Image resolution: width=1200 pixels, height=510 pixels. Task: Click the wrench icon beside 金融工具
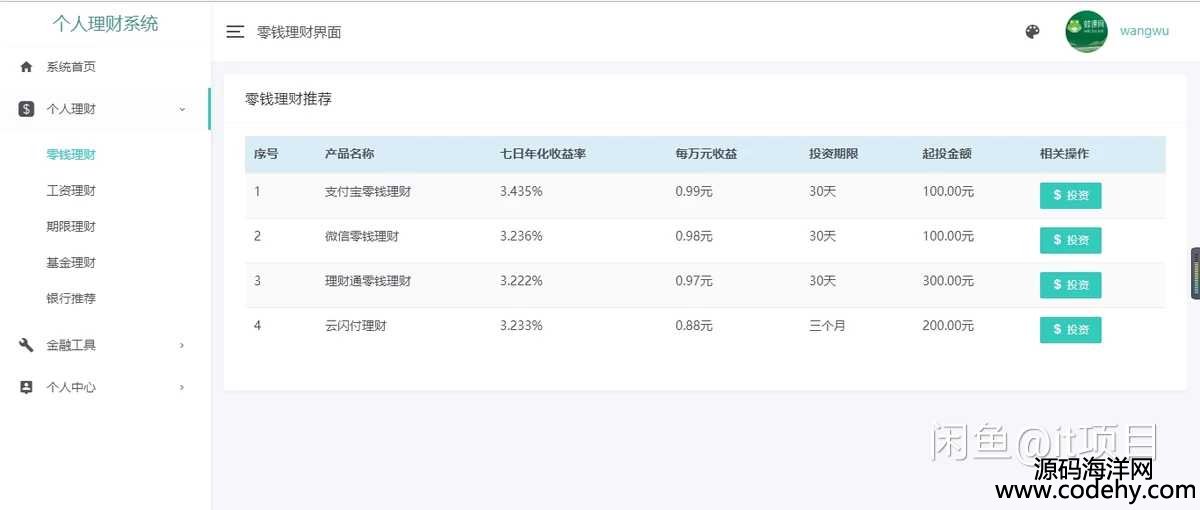coord(27,345)
